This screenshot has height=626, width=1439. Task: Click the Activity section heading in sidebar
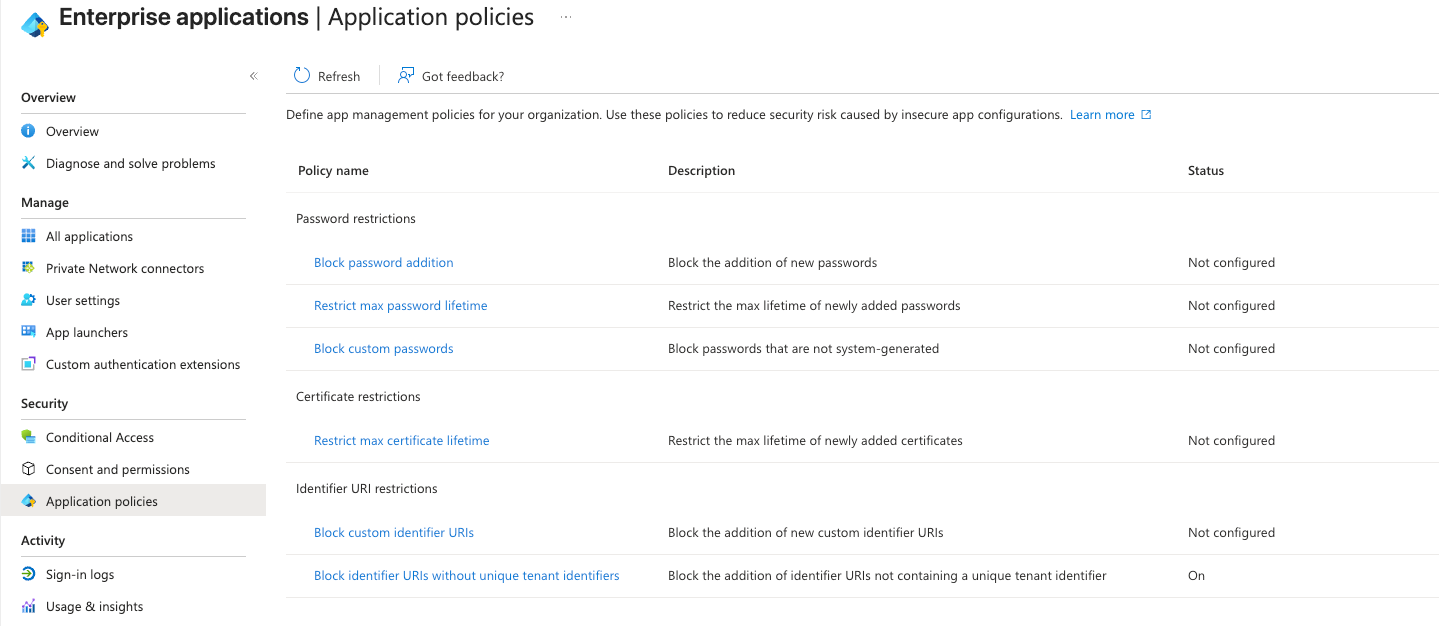click(43, 541)
